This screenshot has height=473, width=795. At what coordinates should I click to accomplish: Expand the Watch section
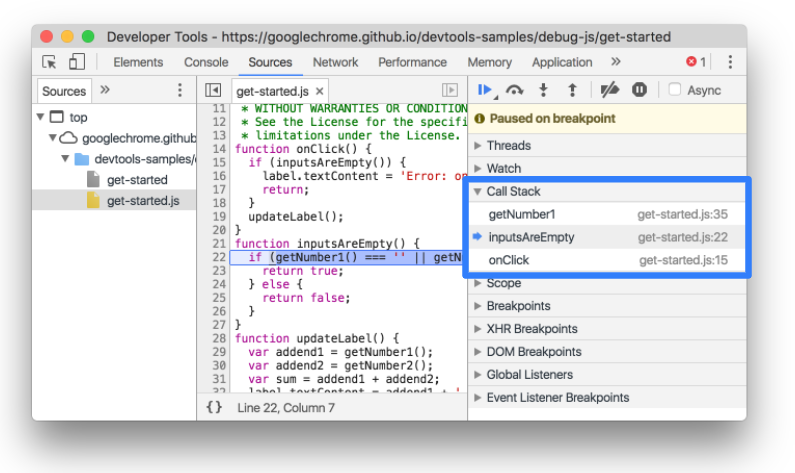(x=606, y=168)
